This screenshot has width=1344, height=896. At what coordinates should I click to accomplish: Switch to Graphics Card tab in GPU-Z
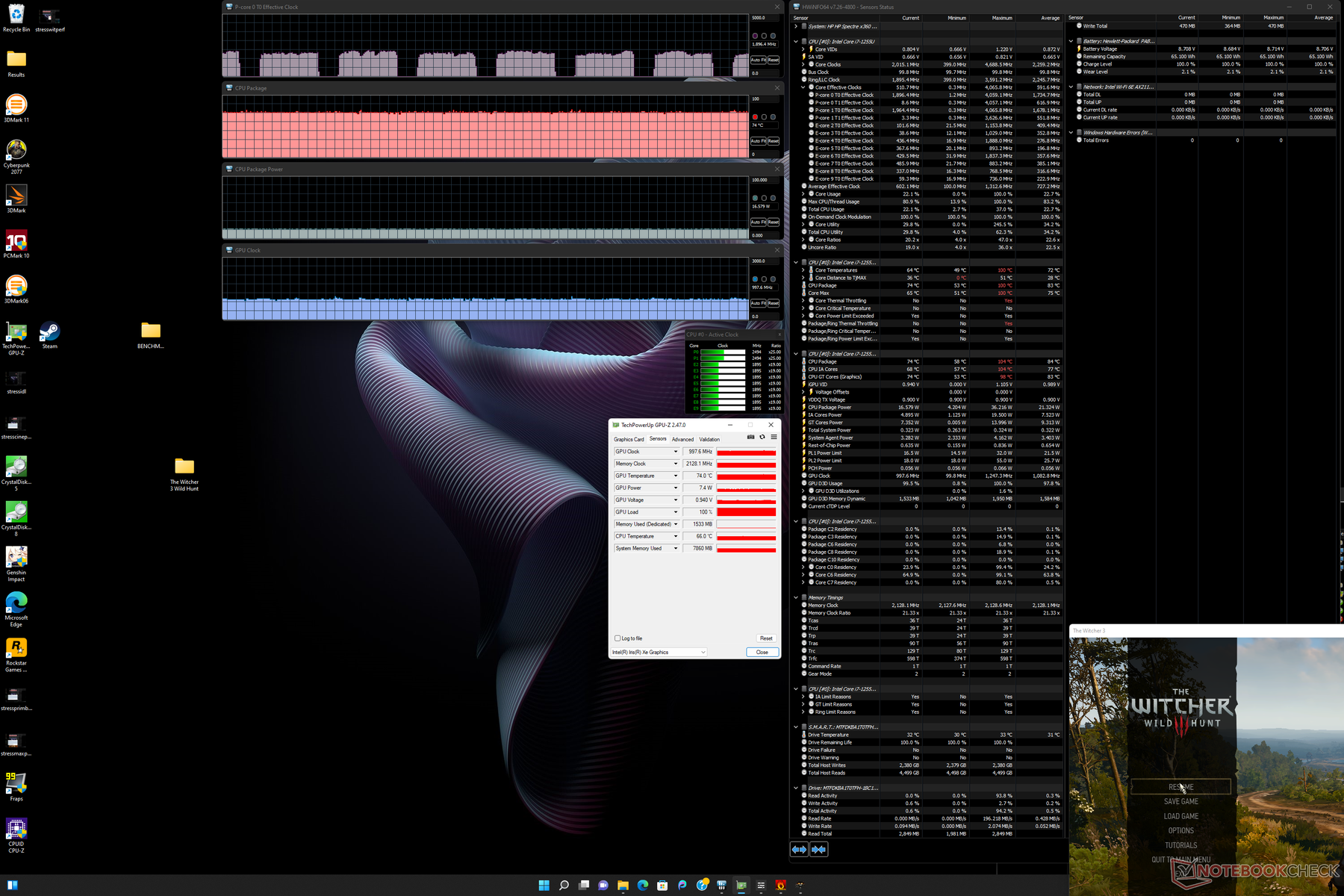(629, 439)
